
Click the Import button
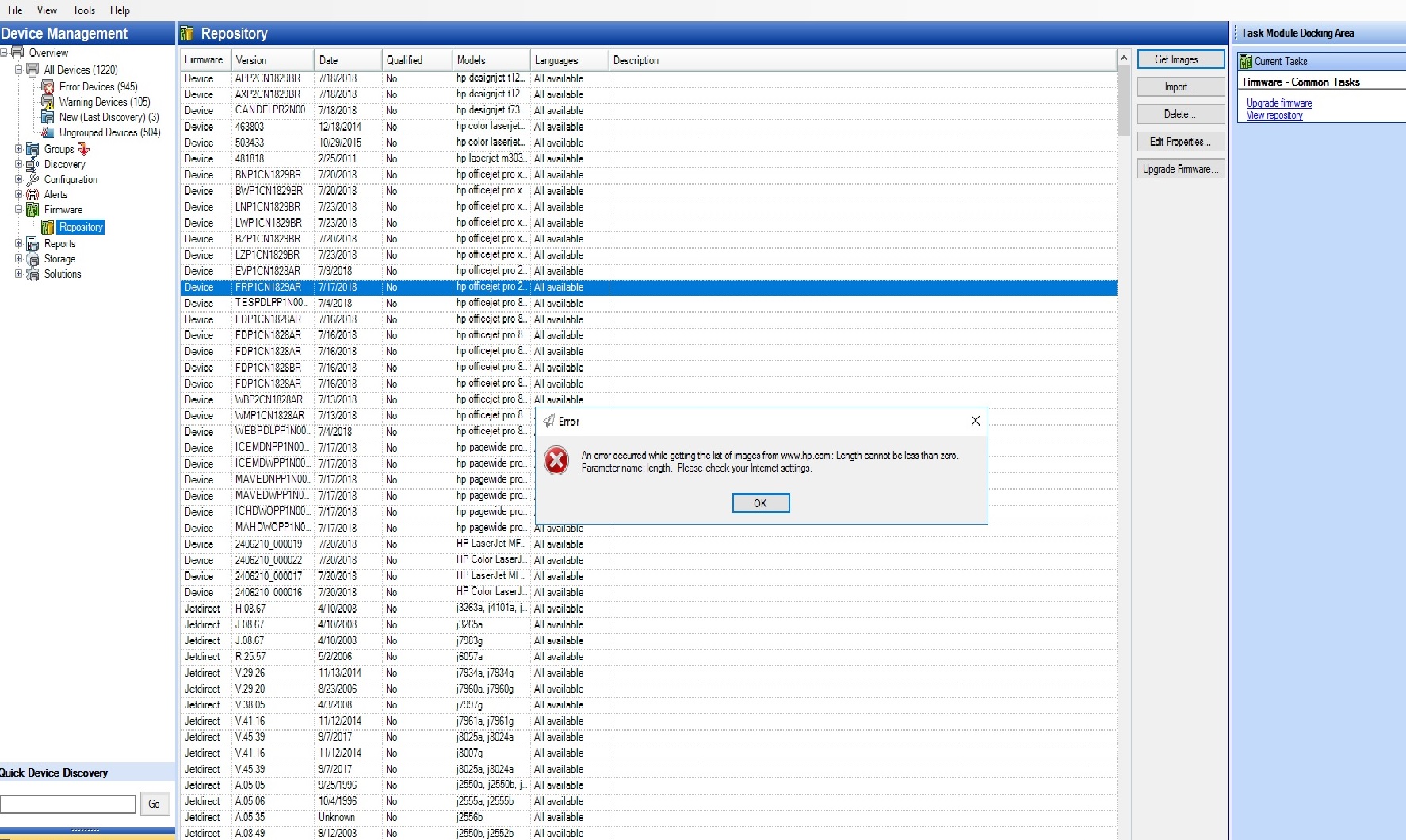pyautogui.click(x=1180, y=87)
